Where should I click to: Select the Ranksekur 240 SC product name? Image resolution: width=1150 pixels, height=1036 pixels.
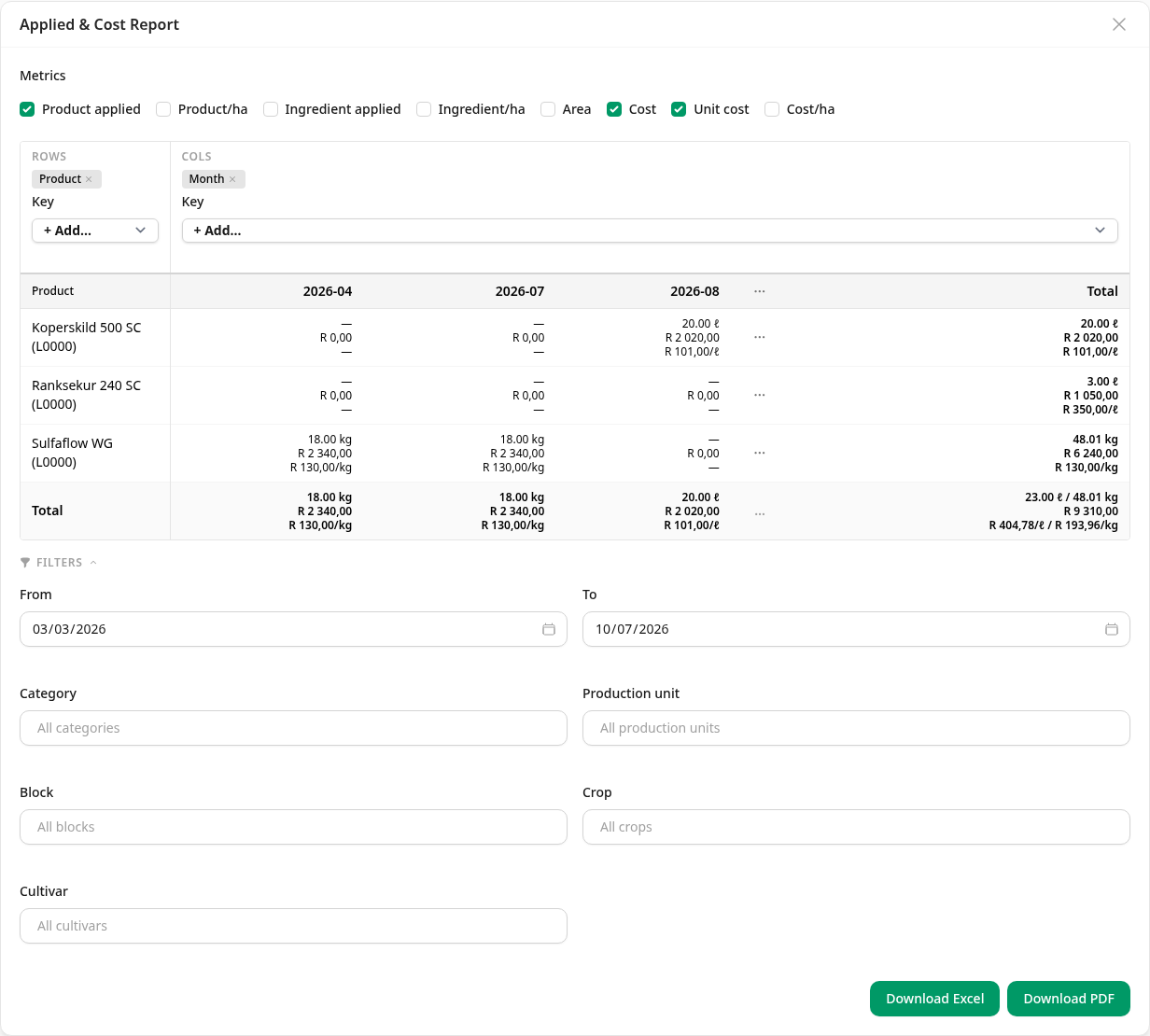click(87, 395)
